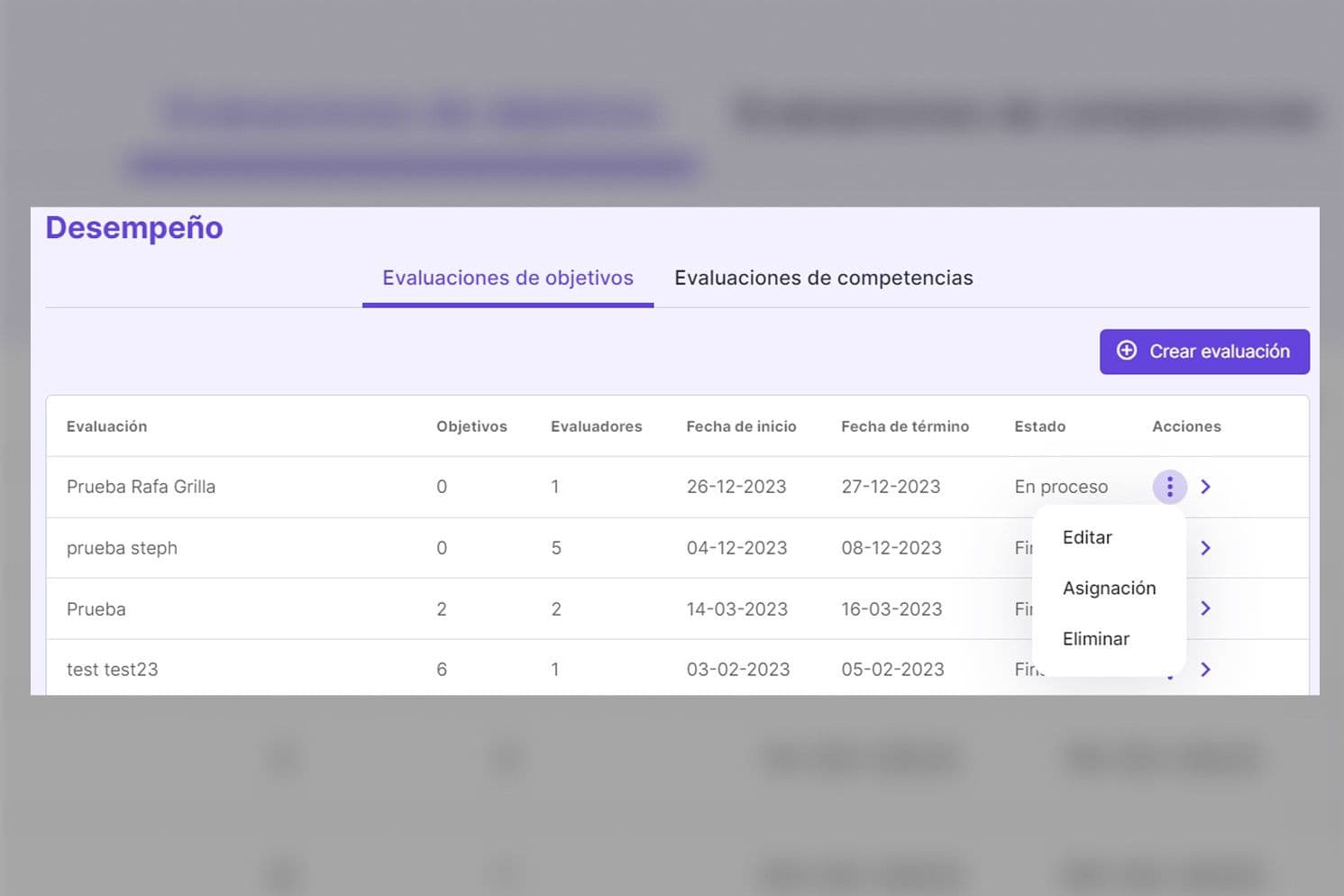This screenshot has width=1344, height=896.
Task: Click the Desempeño heading
Action: tap(133, 227)
